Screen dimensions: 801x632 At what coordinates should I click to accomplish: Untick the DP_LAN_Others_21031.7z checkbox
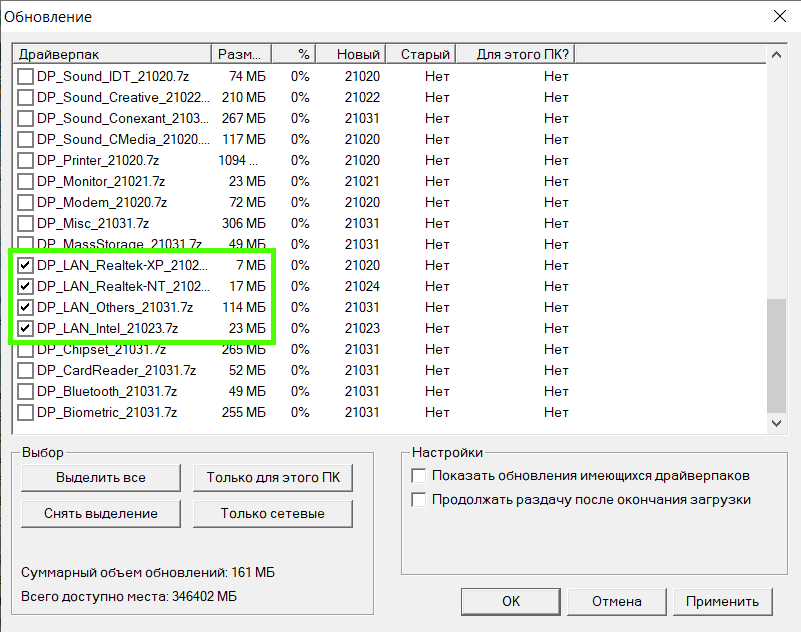tap(25, 307)
